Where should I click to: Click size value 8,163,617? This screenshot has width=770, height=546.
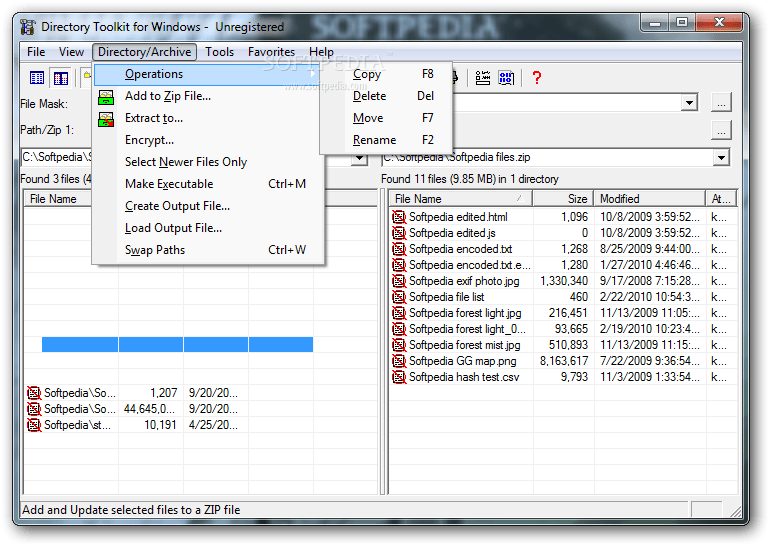pyautogui.click(x=564, y=361)
